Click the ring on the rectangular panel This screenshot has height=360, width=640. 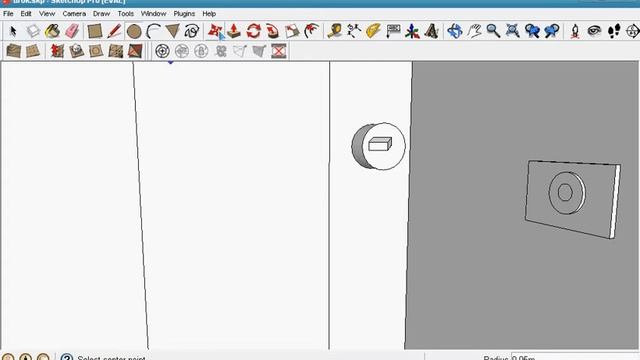pyautogui.click(x=567, y=193)
